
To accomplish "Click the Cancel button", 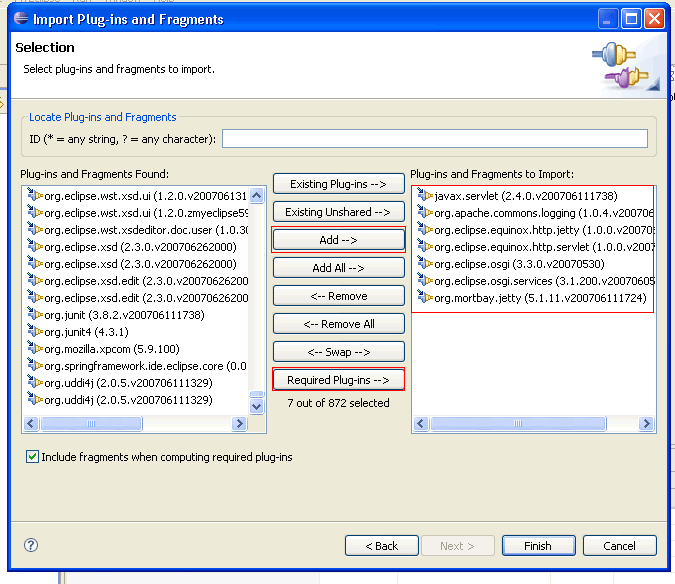I will pos(619,546).
